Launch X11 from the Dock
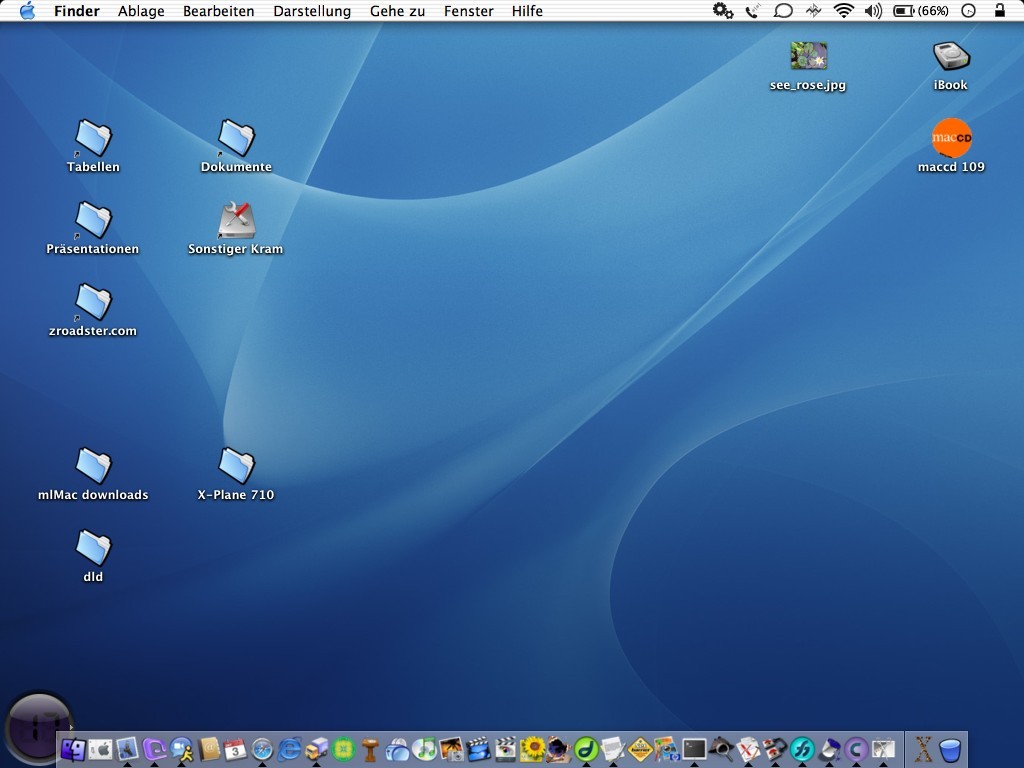 (922, 750)
